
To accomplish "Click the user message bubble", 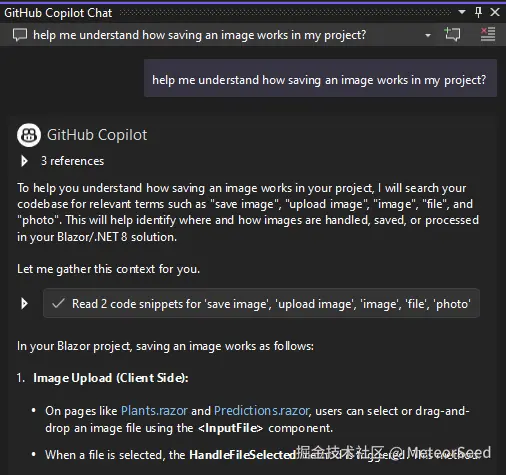I will 320,78.
